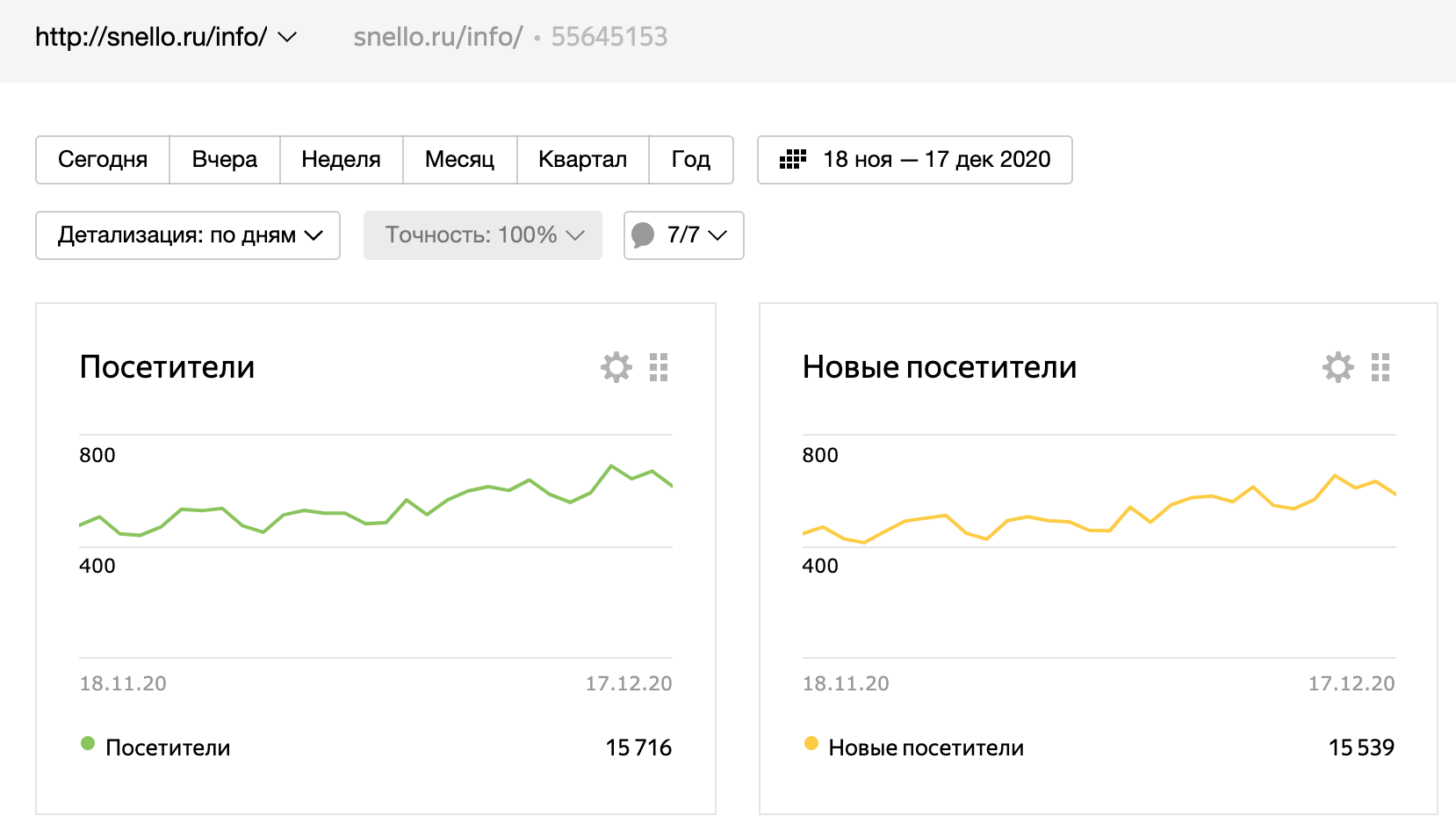Switch to the Месяц period

(460, 160)
